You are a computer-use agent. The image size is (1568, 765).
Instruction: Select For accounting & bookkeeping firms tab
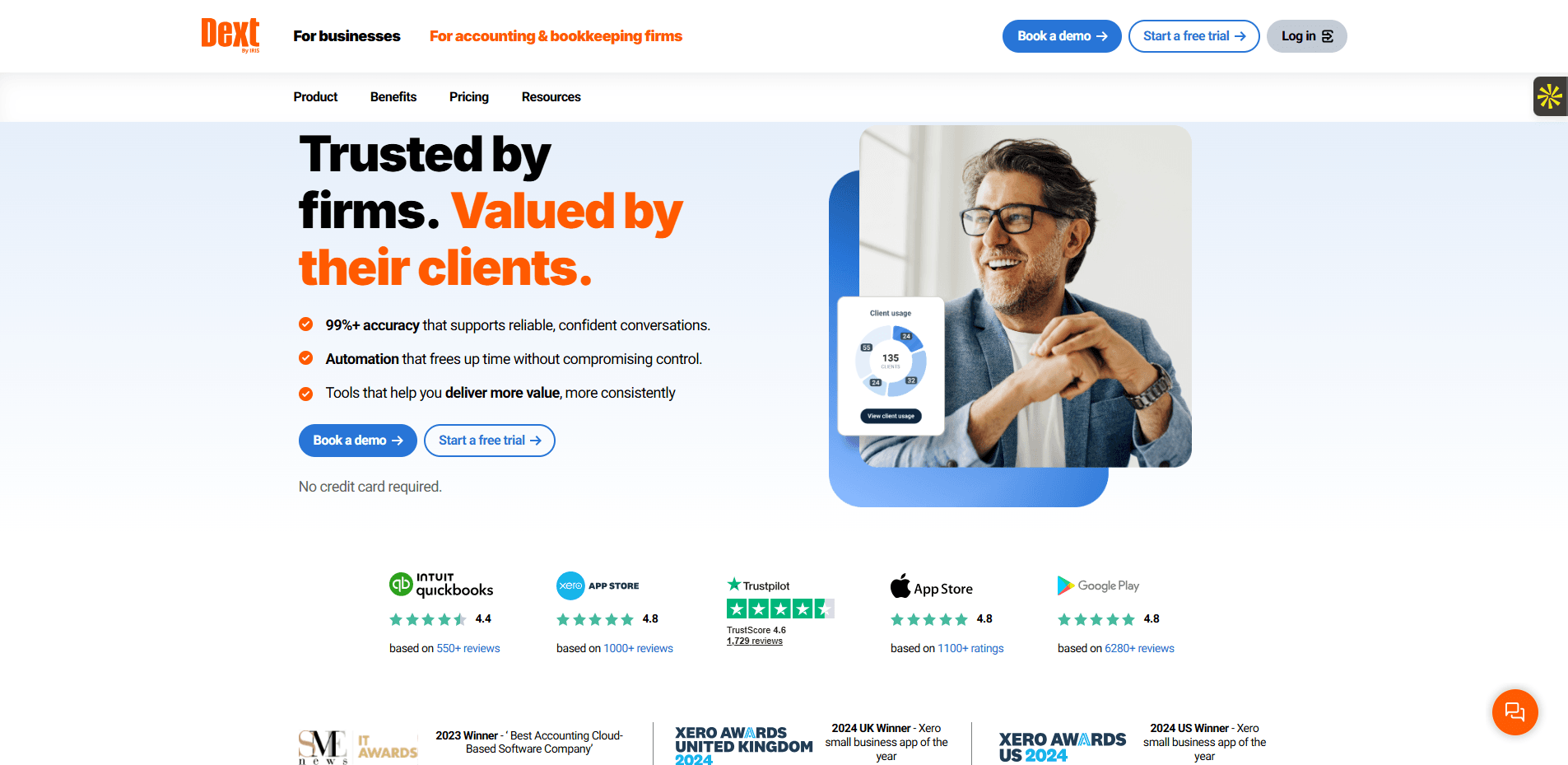556,36
